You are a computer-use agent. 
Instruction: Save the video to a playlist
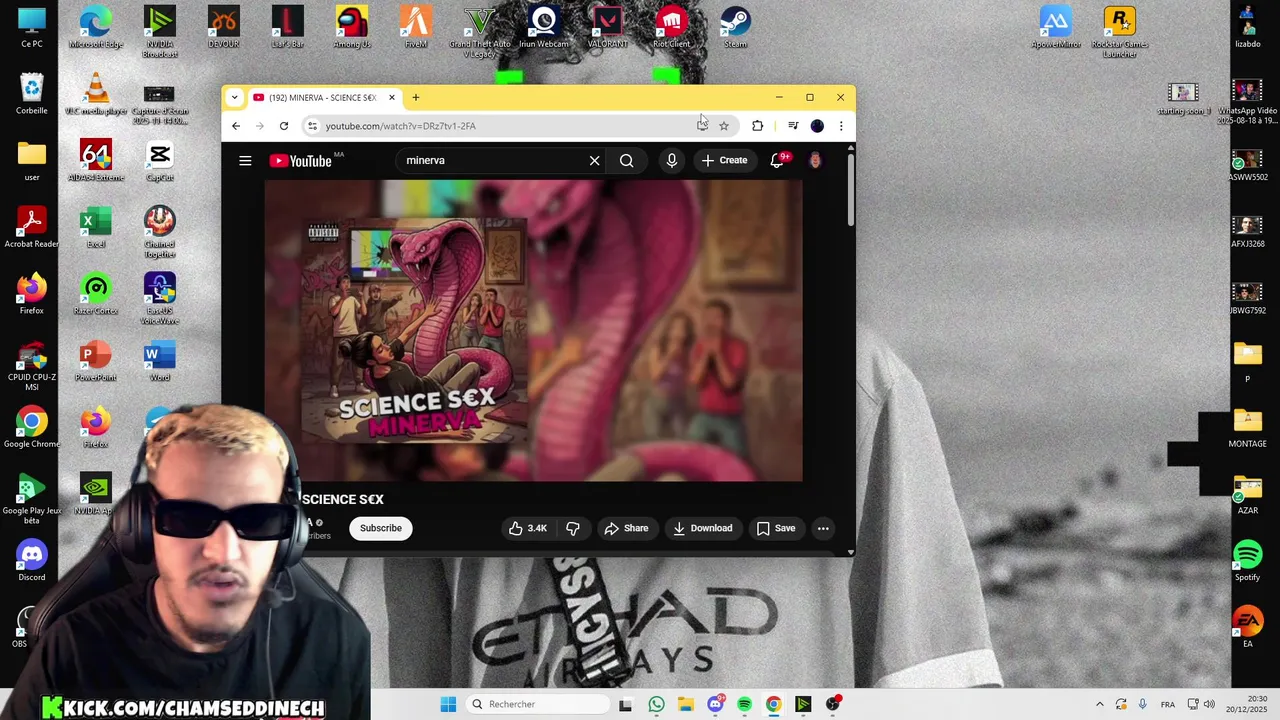776,528
